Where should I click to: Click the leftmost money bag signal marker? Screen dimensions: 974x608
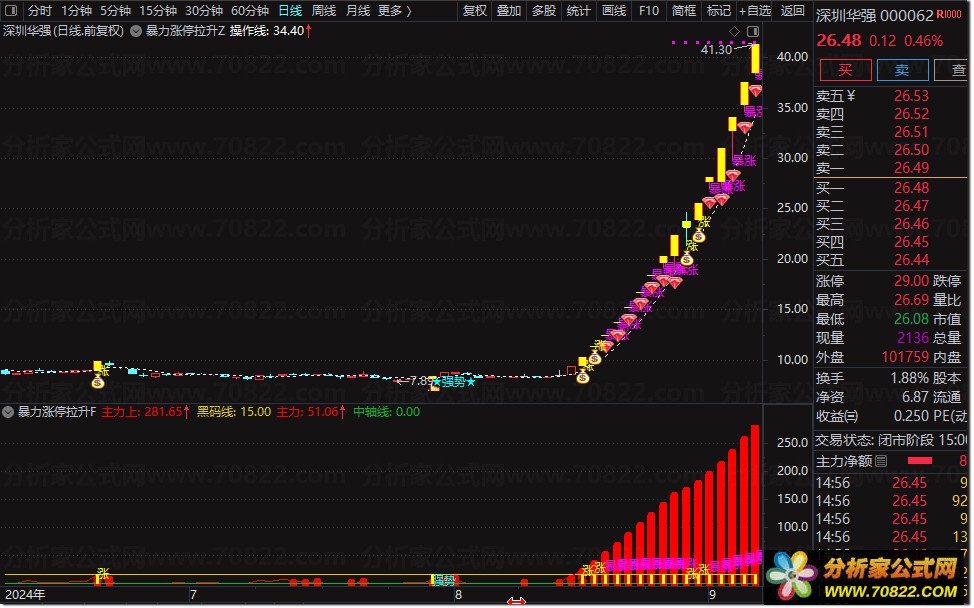(x=98, y=383)
